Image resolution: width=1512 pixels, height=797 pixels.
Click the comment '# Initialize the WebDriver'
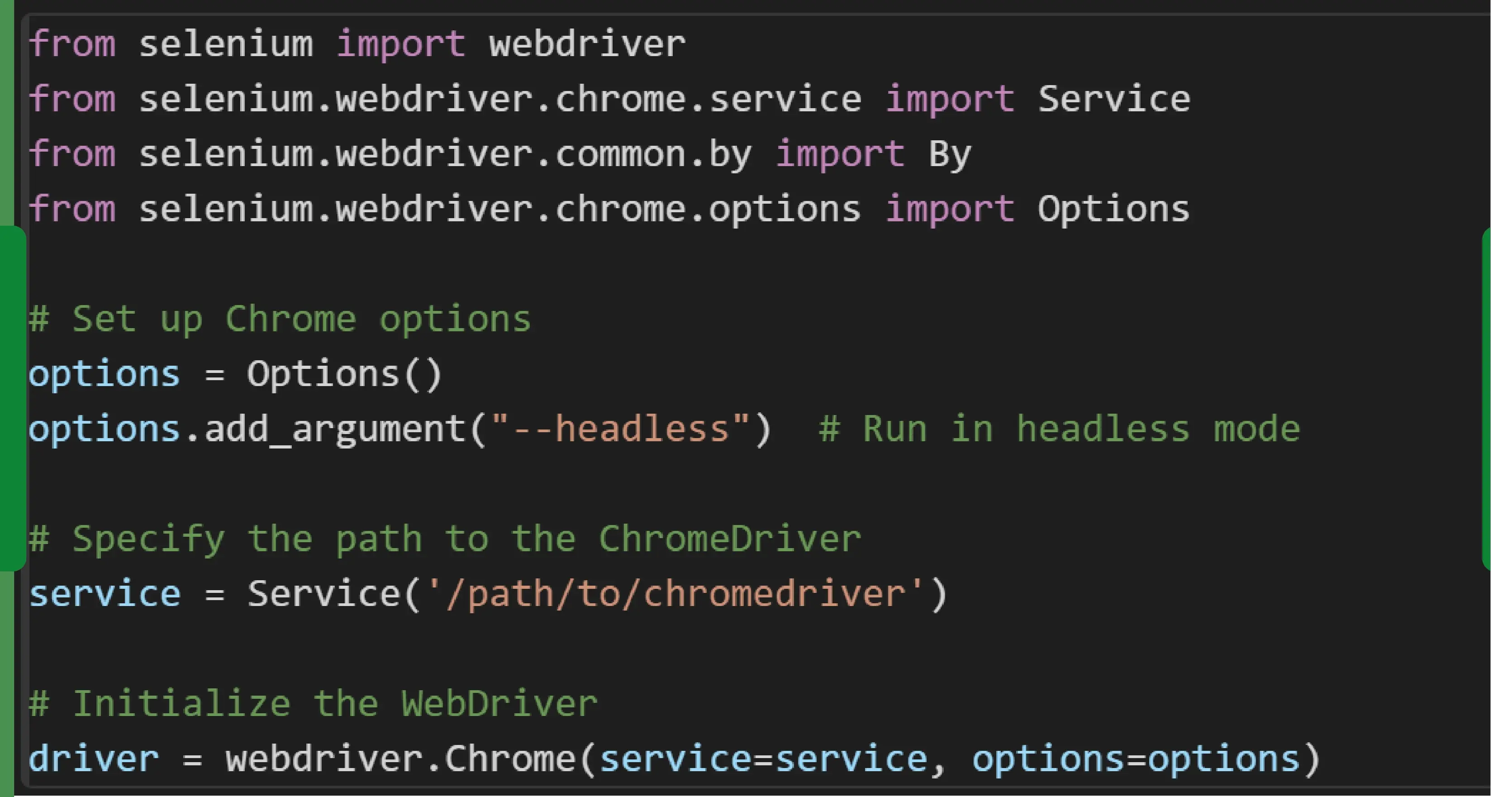[313, 703]
